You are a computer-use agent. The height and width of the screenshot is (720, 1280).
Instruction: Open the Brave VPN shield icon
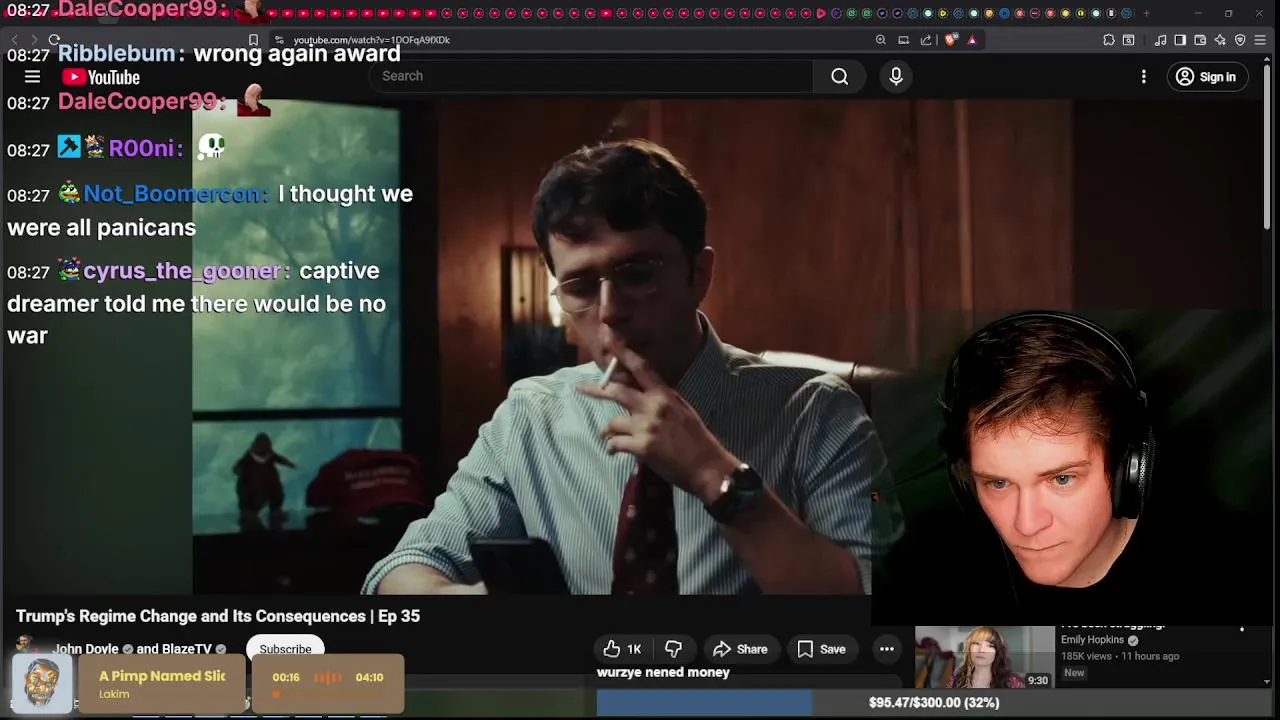pyautogui.click(x=1240, y=40)
